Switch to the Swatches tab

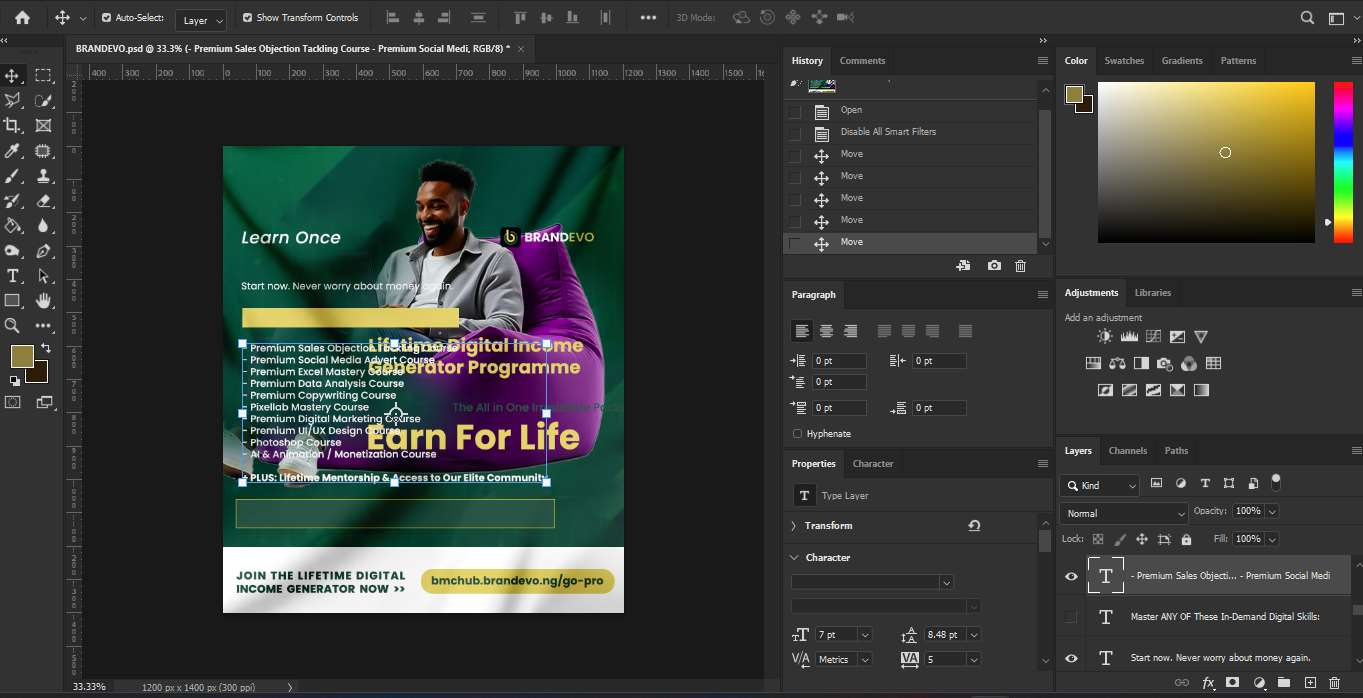[1124, 61]
